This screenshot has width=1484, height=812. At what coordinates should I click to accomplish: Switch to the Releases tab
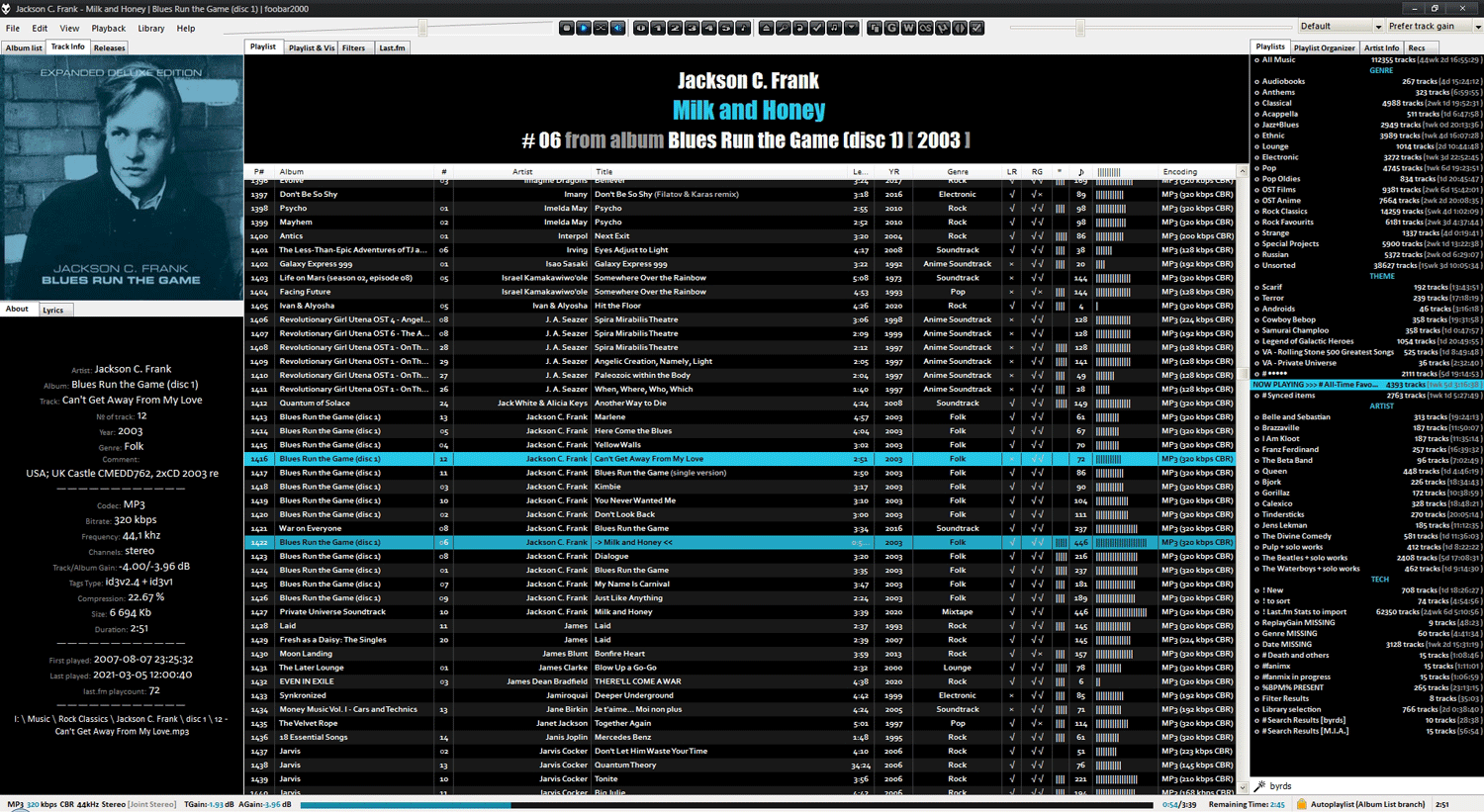tap(109, 47)
